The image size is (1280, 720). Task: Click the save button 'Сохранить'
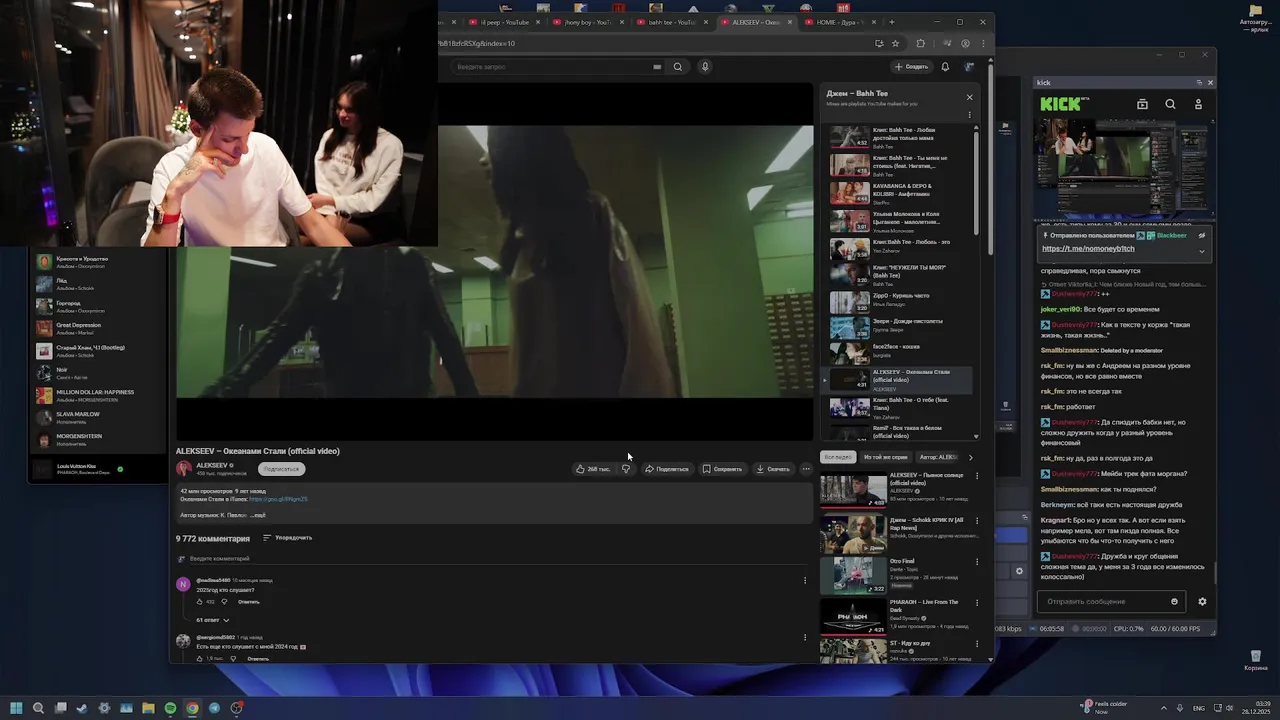(722, 469)
